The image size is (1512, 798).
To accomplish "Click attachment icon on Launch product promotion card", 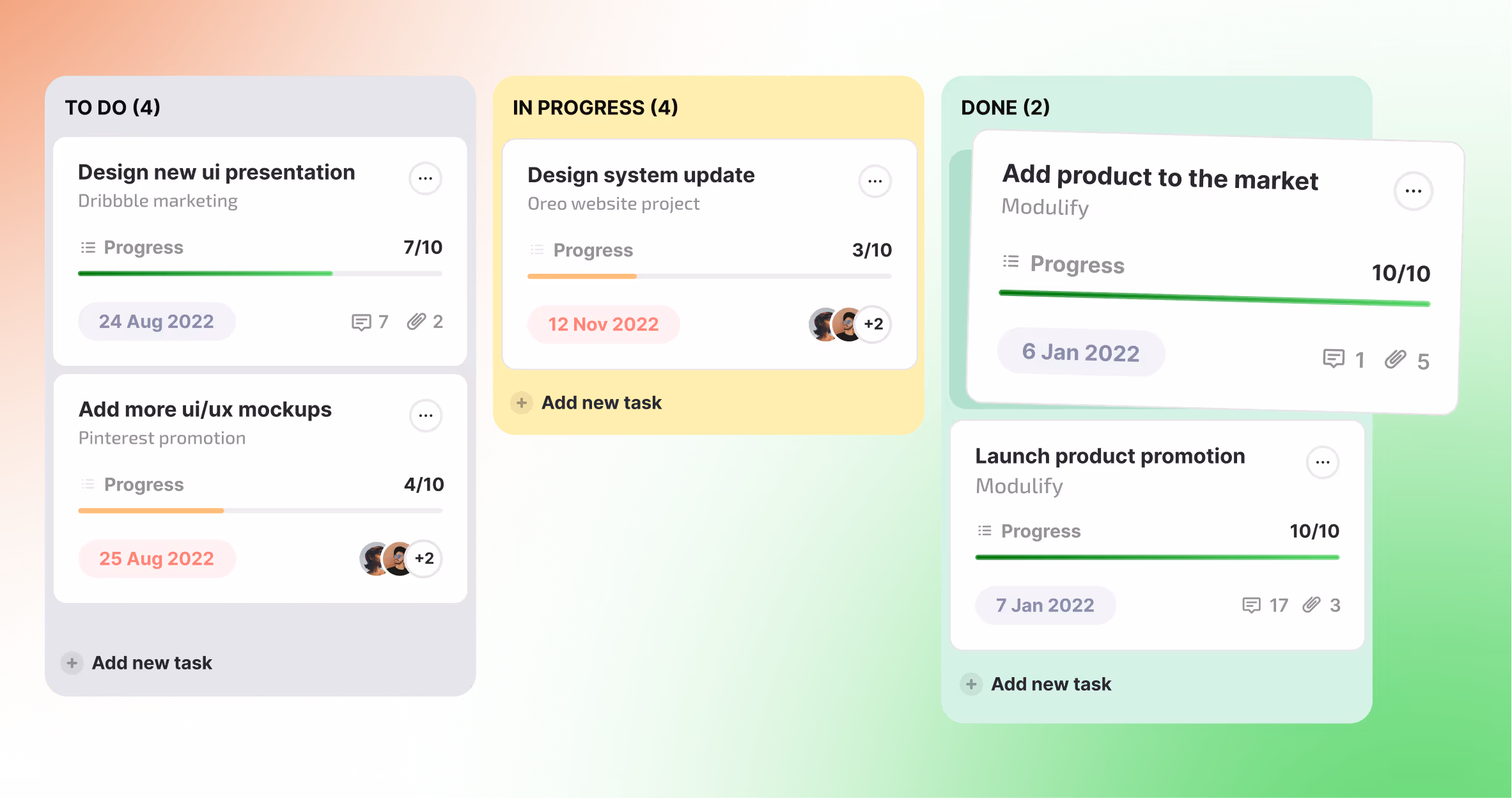I will point(1311,604).
